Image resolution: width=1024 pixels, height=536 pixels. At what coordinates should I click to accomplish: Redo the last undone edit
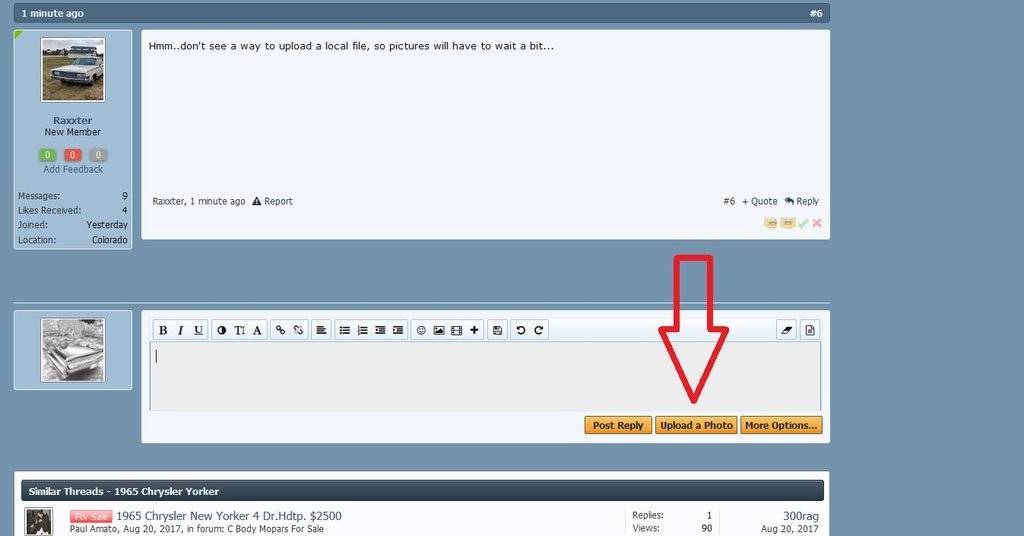539,330
